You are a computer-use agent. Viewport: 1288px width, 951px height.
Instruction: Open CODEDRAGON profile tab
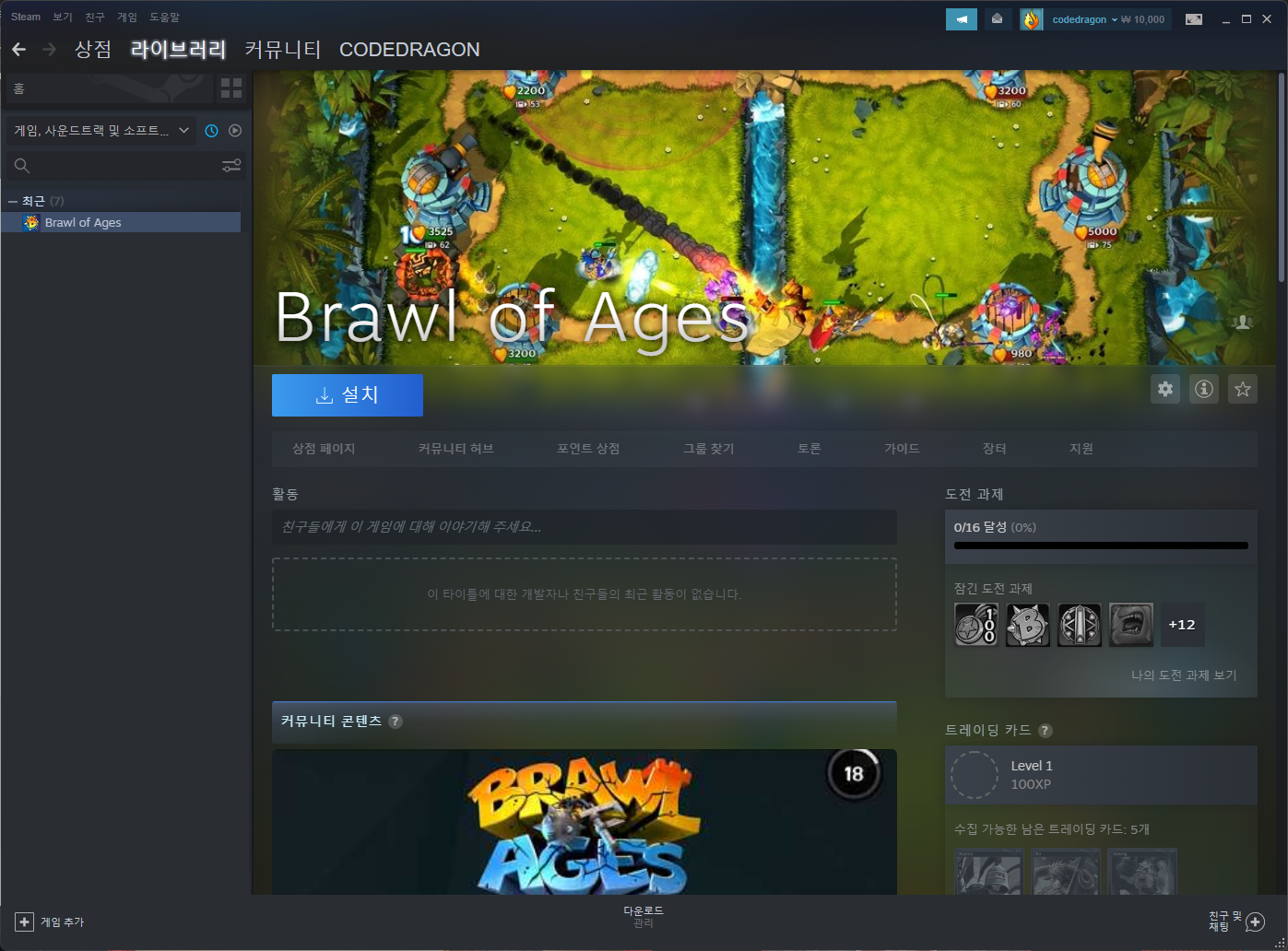click(x=409, y=50)
